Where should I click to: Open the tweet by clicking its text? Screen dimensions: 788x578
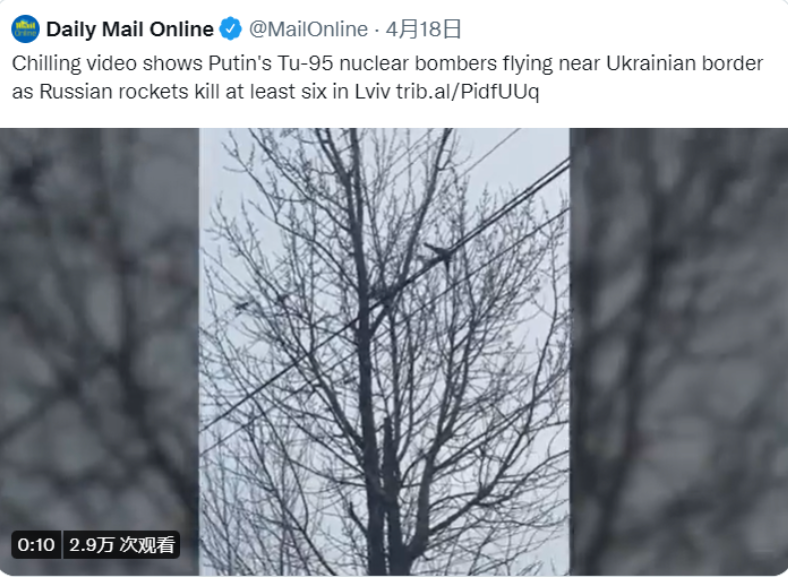click(x=387, y=77)
